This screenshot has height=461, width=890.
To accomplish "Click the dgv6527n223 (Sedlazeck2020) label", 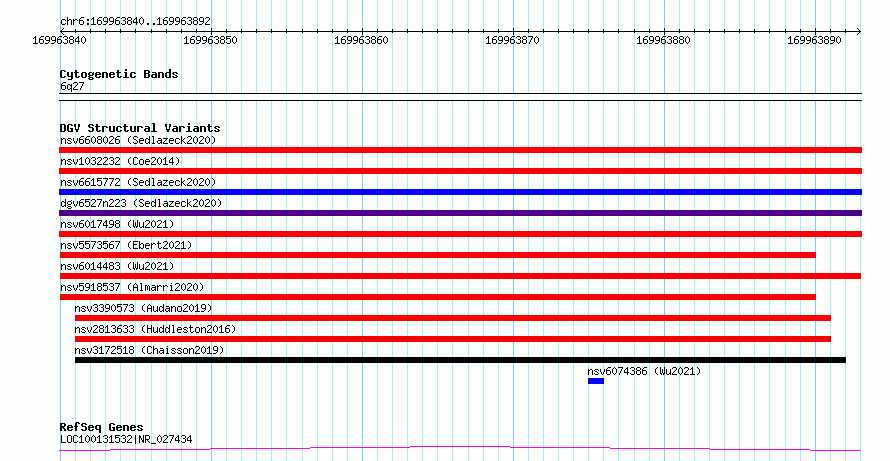I will tap(141, 203).
